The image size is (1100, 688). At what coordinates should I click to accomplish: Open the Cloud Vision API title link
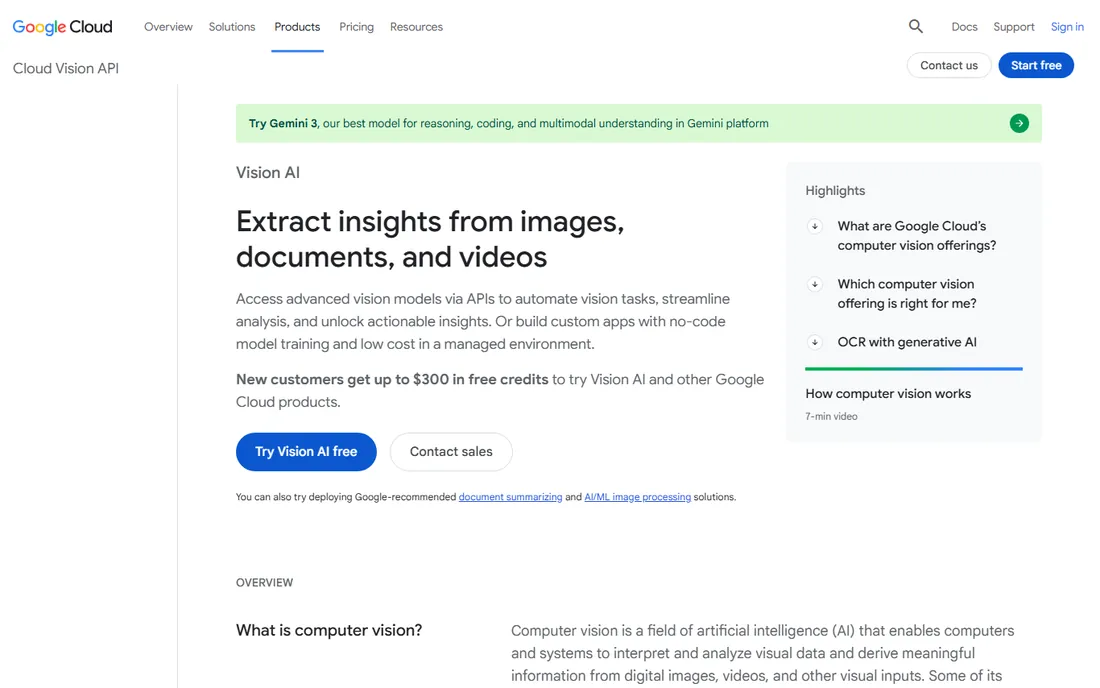66,68
